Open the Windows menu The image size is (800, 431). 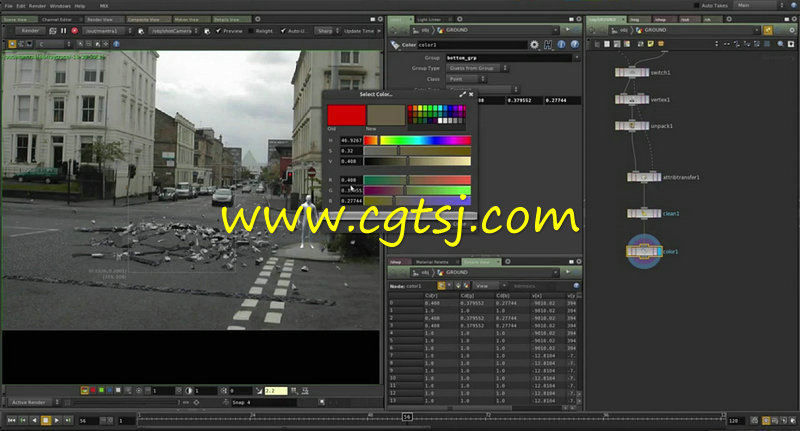pyautogui.click(x=60, y=6)
